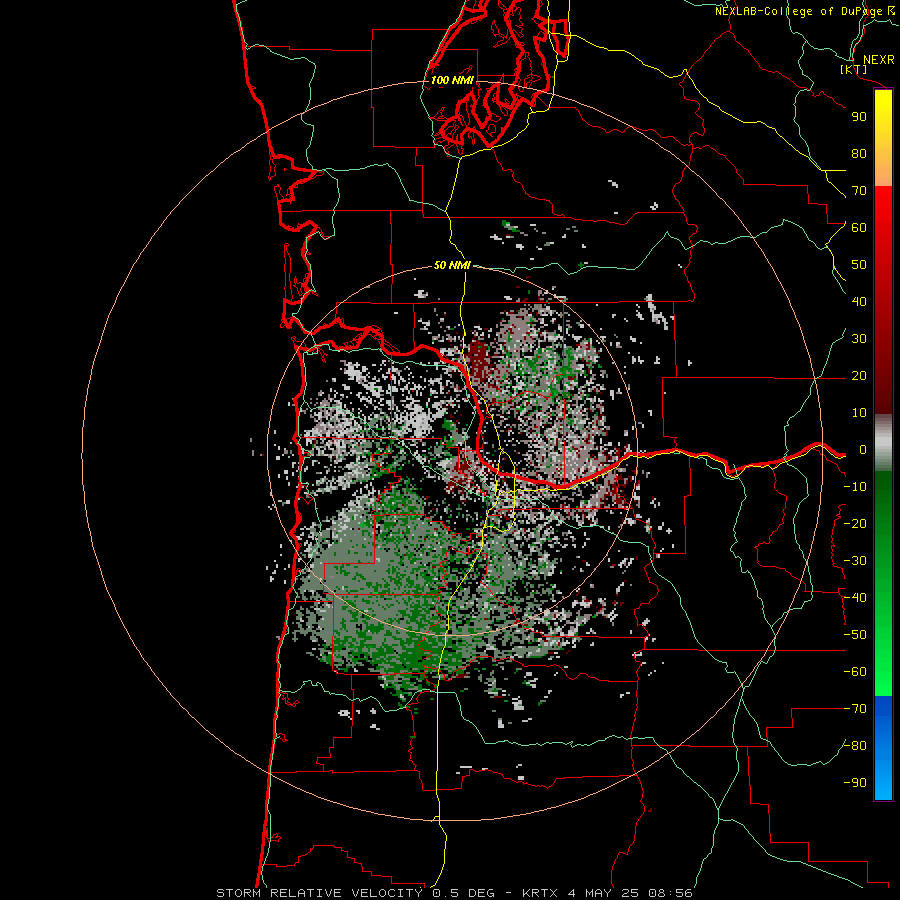Click the NEXR label at top right
Screen dimensions: 900x900
[879, 60]
